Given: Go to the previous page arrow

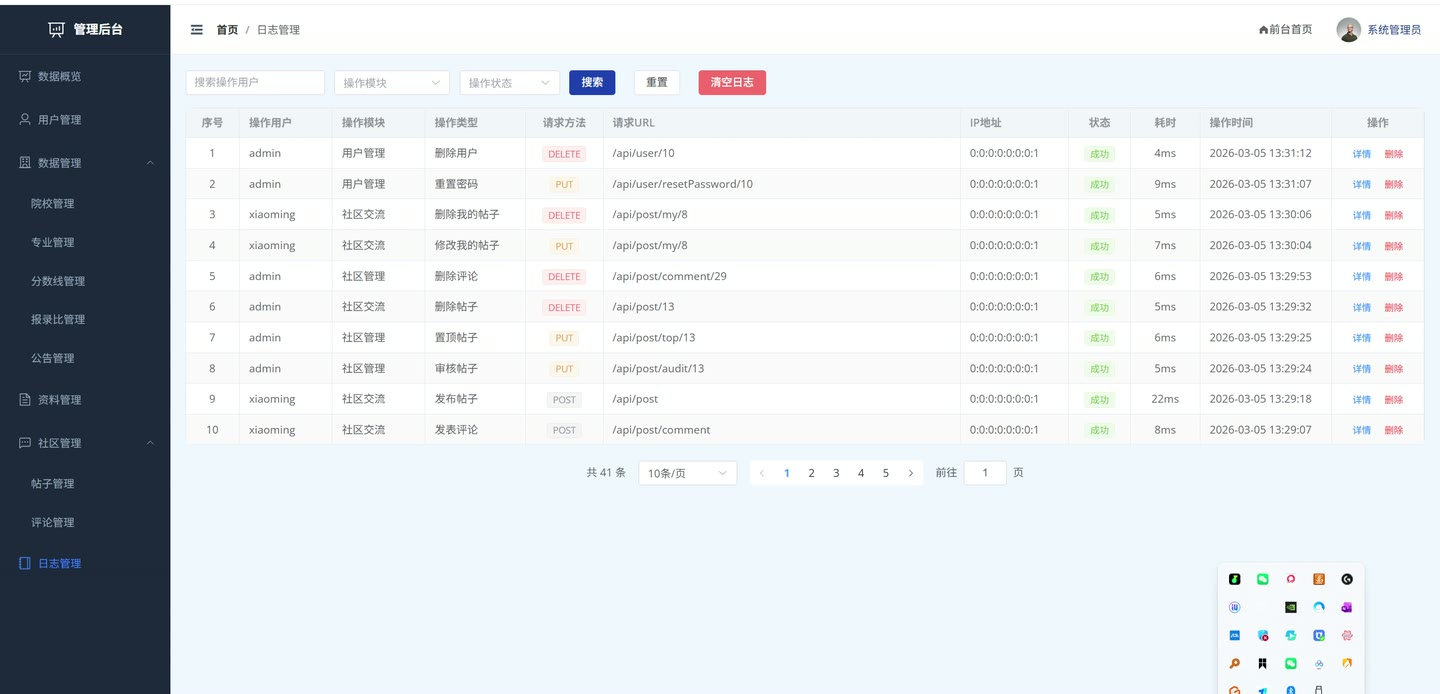Looking at the screenshot, I should pos(762,474).
